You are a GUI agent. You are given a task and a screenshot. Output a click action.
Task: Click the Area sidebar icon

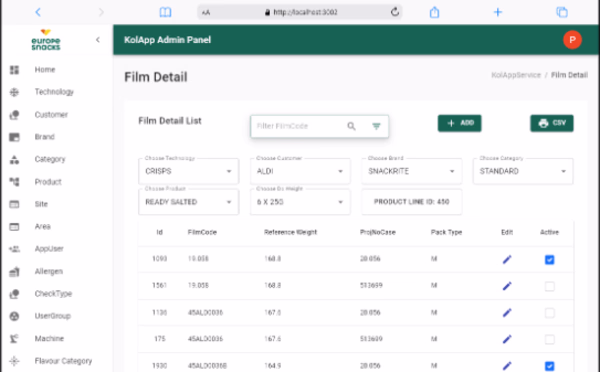14,227
